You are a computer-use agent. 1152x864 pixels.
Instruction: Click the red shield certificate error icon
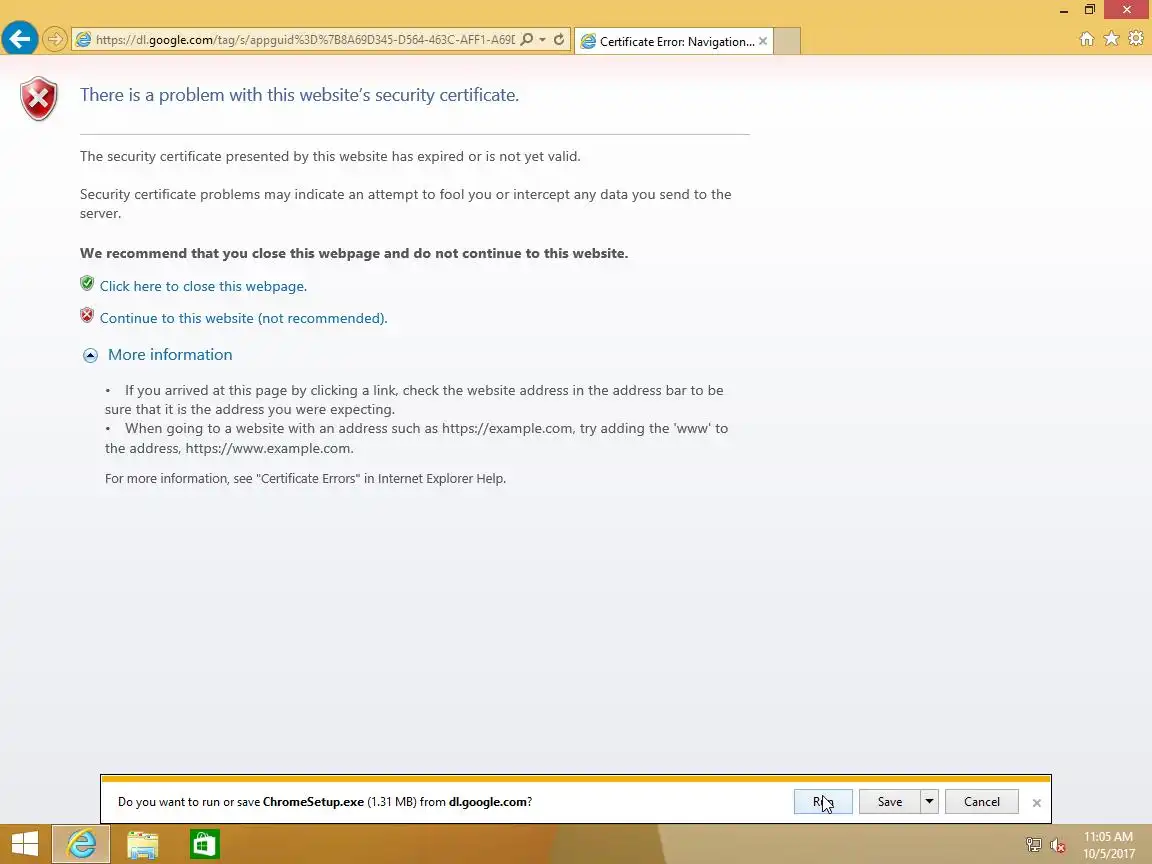[39, 98]
